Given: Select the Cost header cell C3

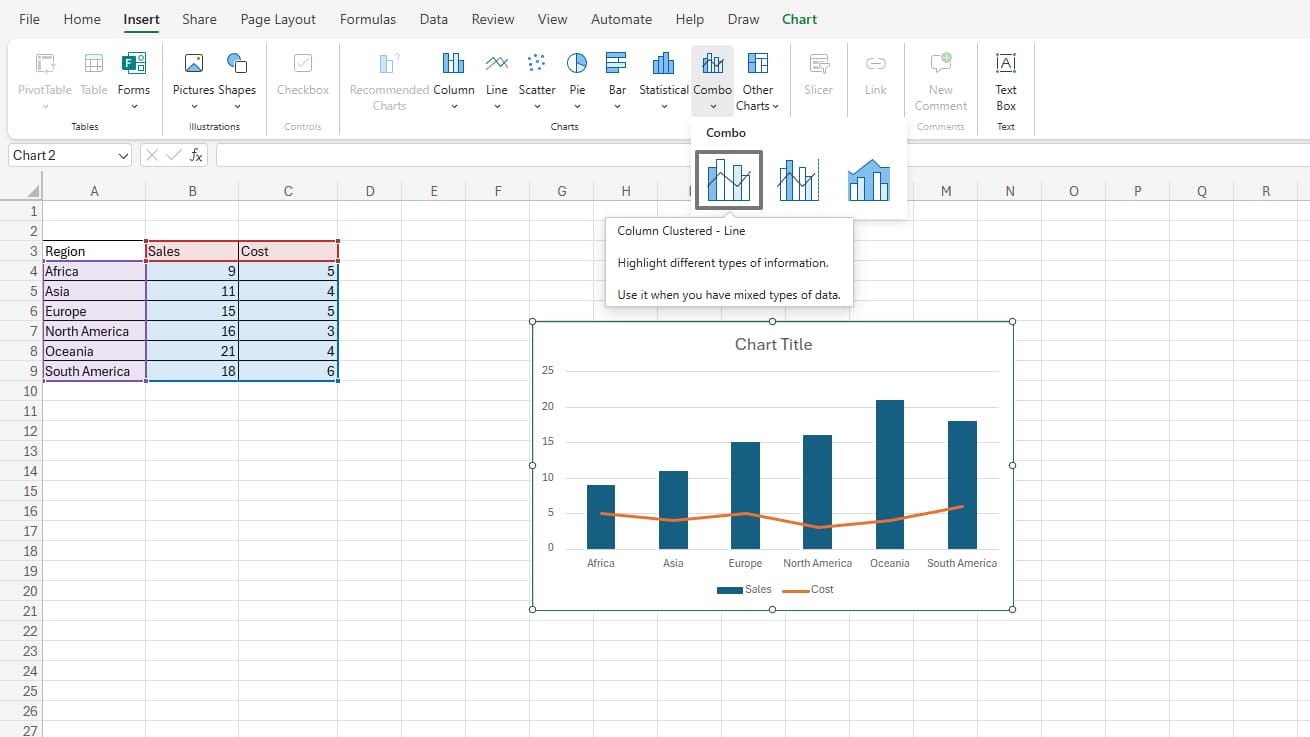Looking at the screenshot, I should [288, 251].
